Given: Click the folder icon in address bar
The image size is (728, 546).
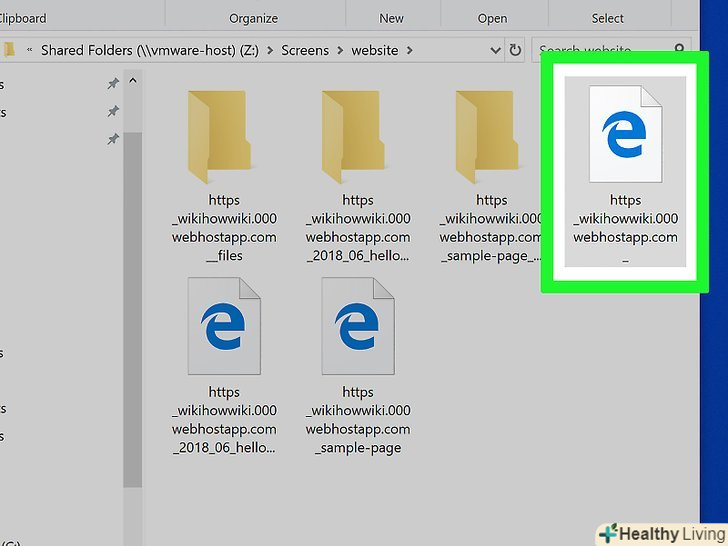Looking at the screenshot, I should [x=9, y=50].
